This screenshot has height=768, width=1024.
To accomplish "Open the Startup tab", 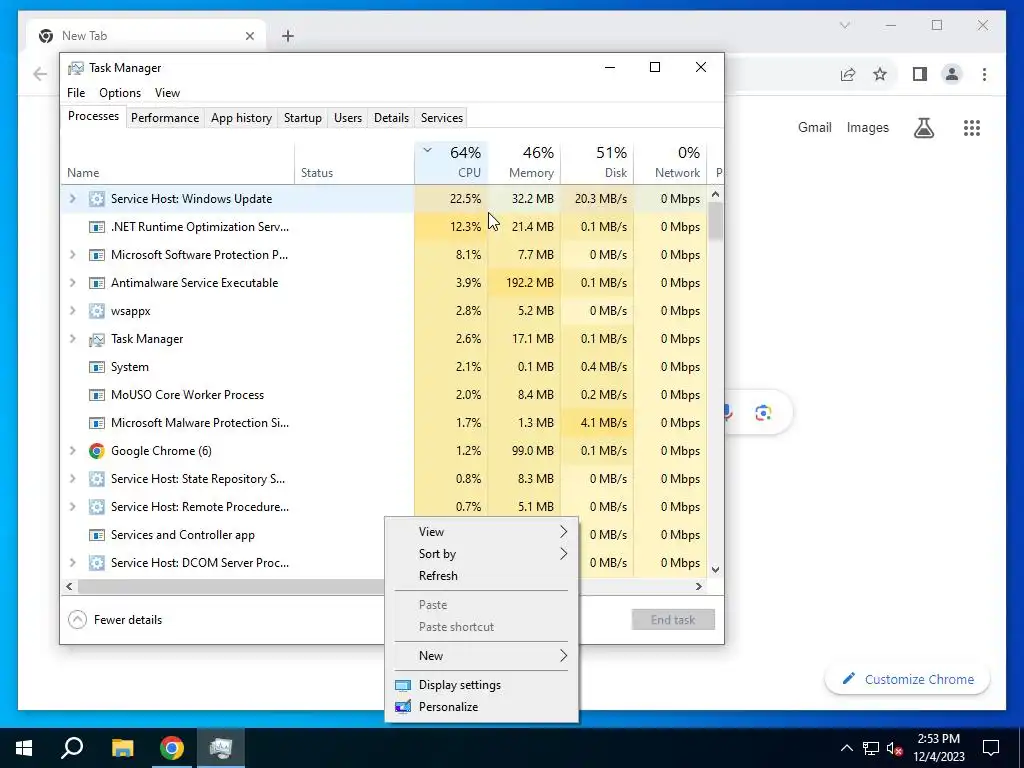I will [302, 118].
